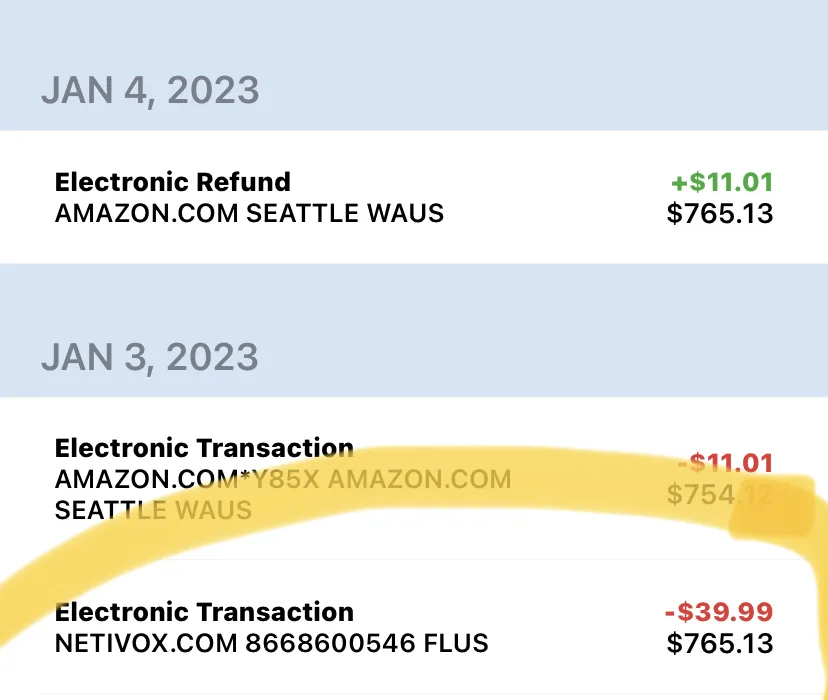Open the NETIVOX.COM Electronic Transaction row
The height and width of the screenshot is (700, 828).
414,627
